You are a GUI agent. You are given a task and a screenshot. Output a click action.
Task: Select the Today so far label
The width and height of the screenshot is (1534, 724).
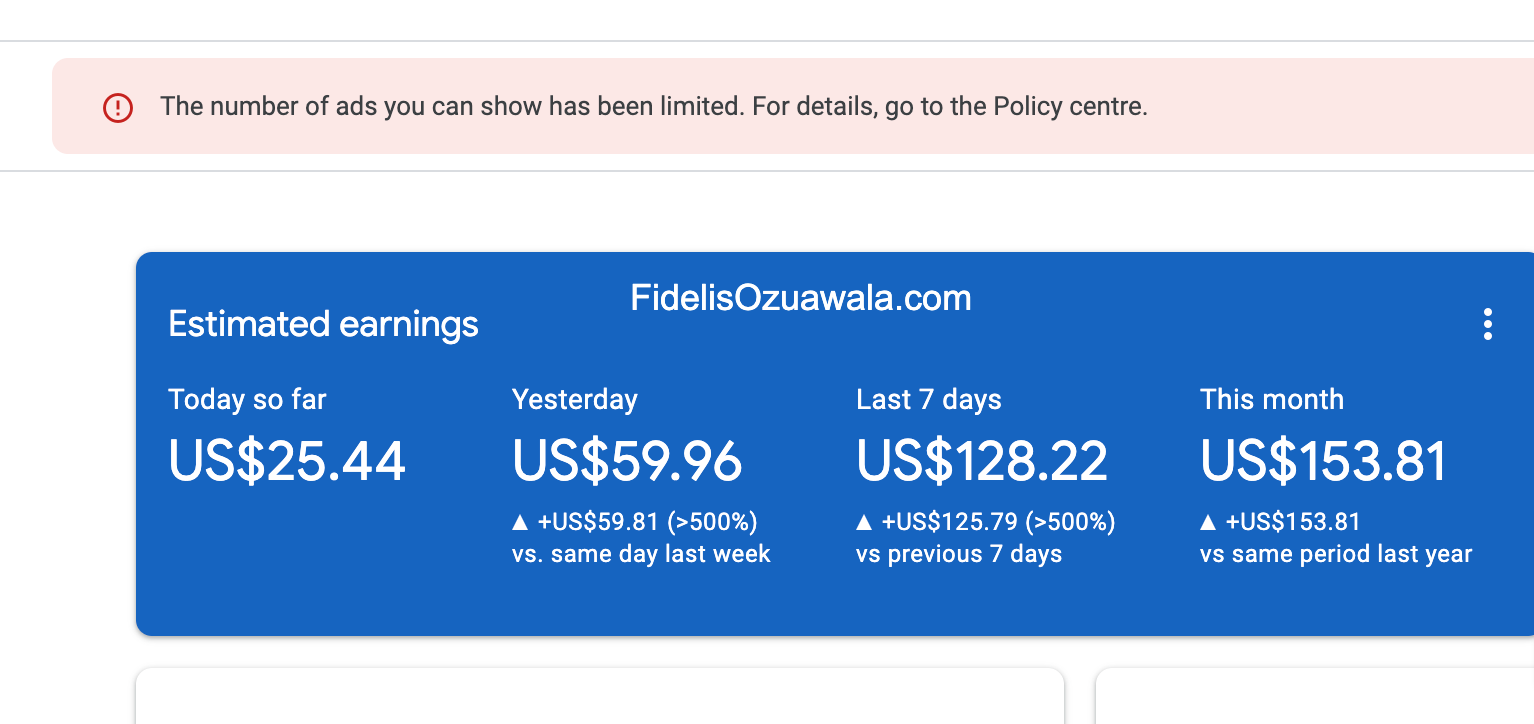click(x=247, y=400)
